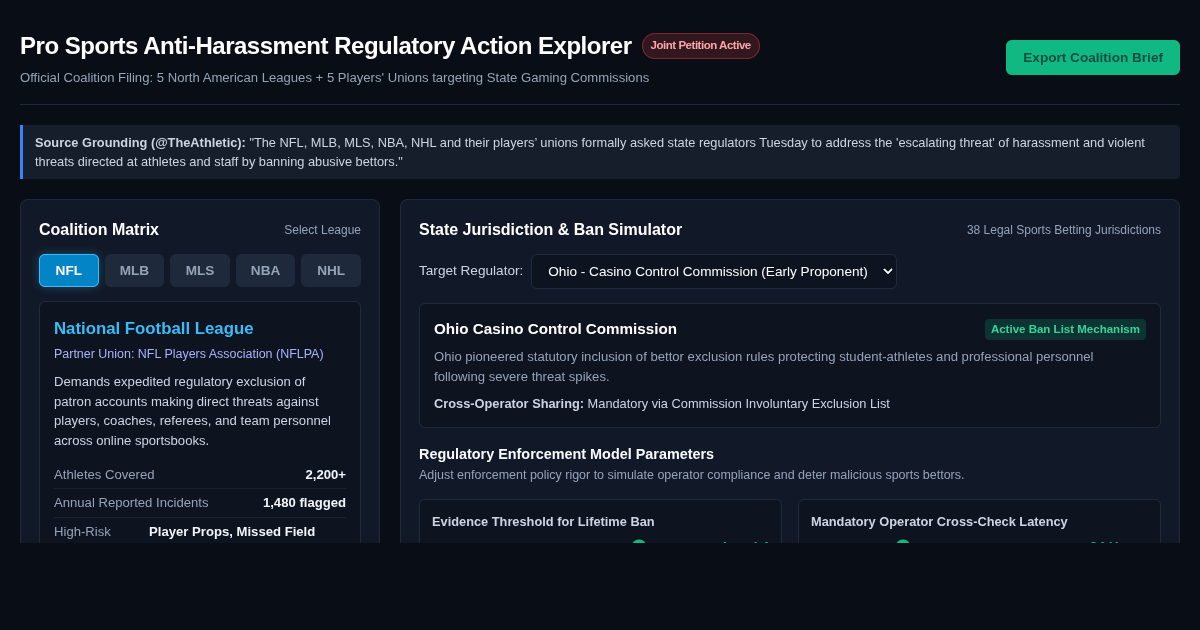Viewport: 1200px width, 630px height.
Task: Click the 2,200+ athletes covered value
Action: (x=325, y=474)
